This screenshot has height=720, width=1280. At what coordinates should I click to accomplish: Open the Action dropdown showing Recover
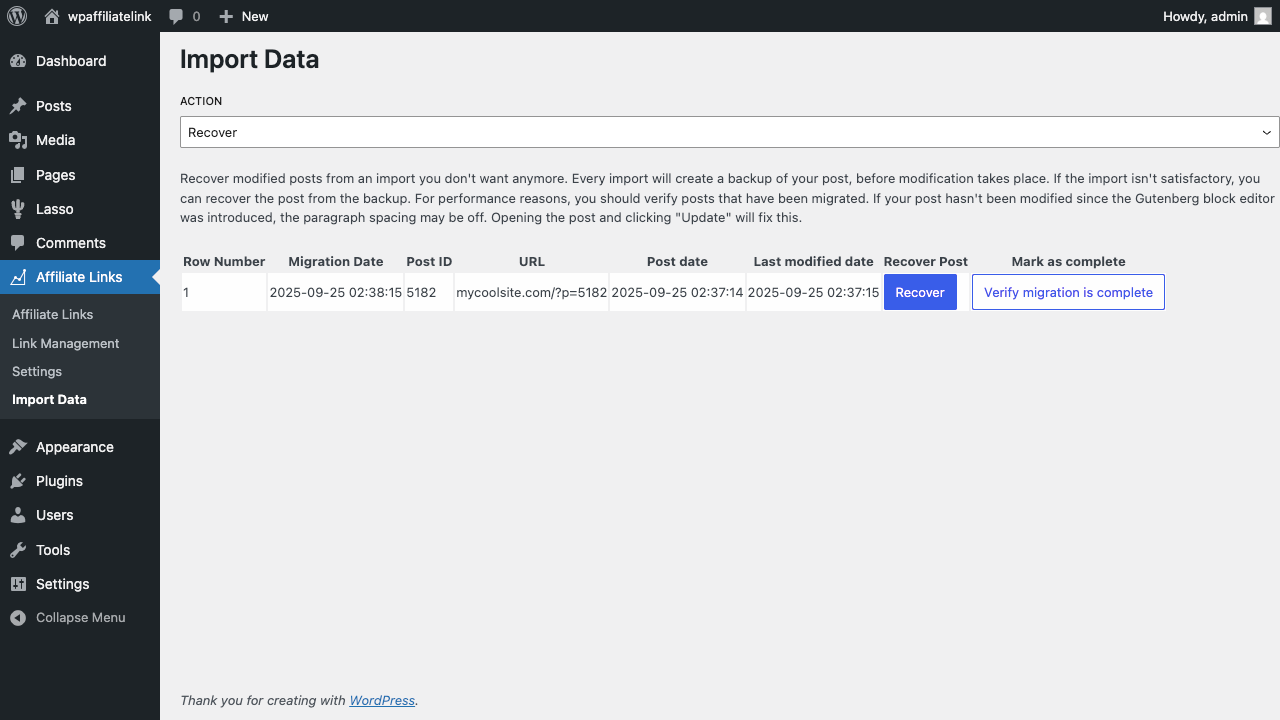tap(728, 131)
